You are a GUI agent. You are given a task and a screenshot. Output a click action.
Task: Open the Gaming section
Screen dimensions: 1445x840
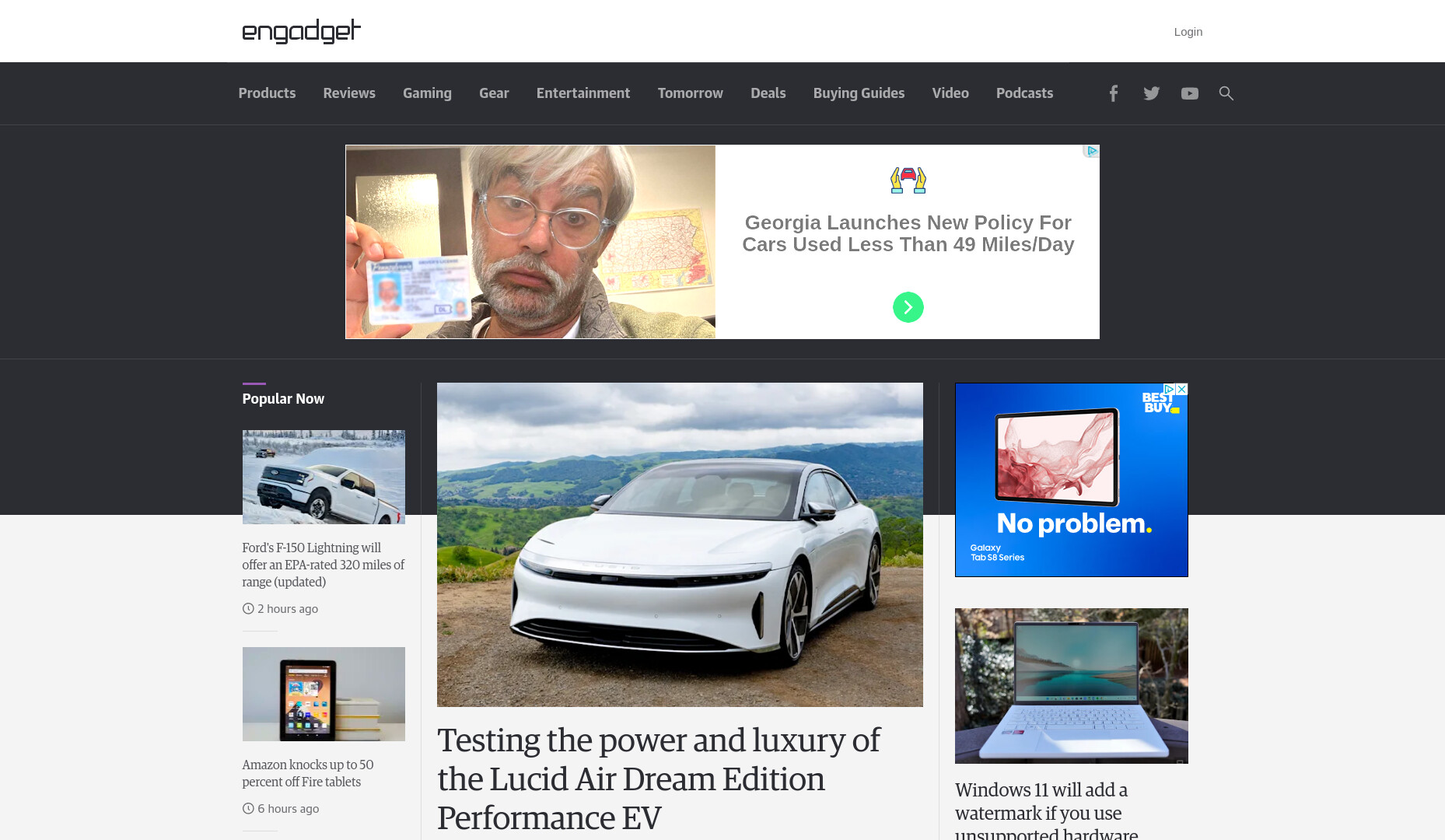pos(427,93)
